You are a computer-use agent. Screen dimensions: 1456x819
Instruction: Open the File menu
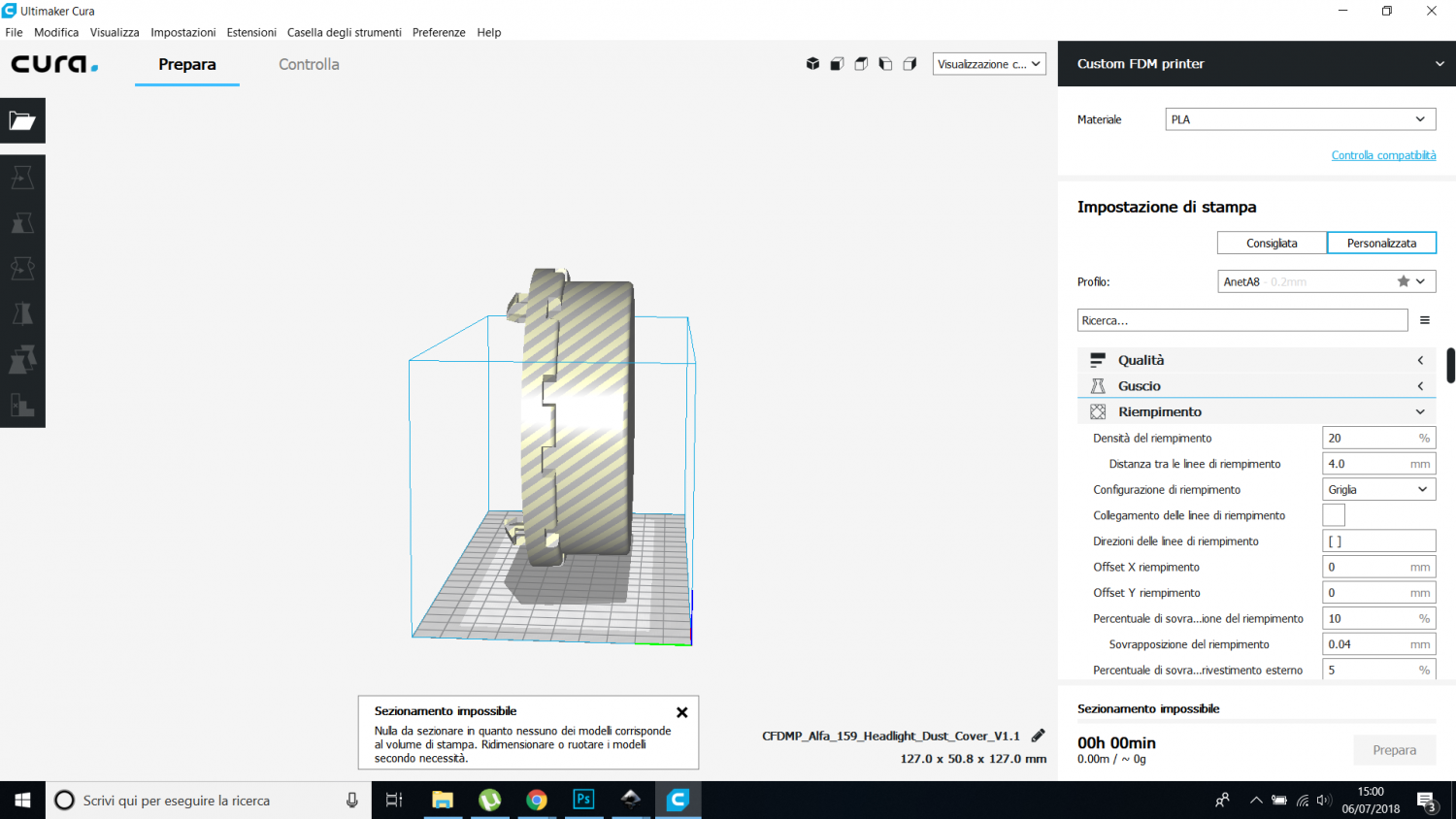click(14, 32)
